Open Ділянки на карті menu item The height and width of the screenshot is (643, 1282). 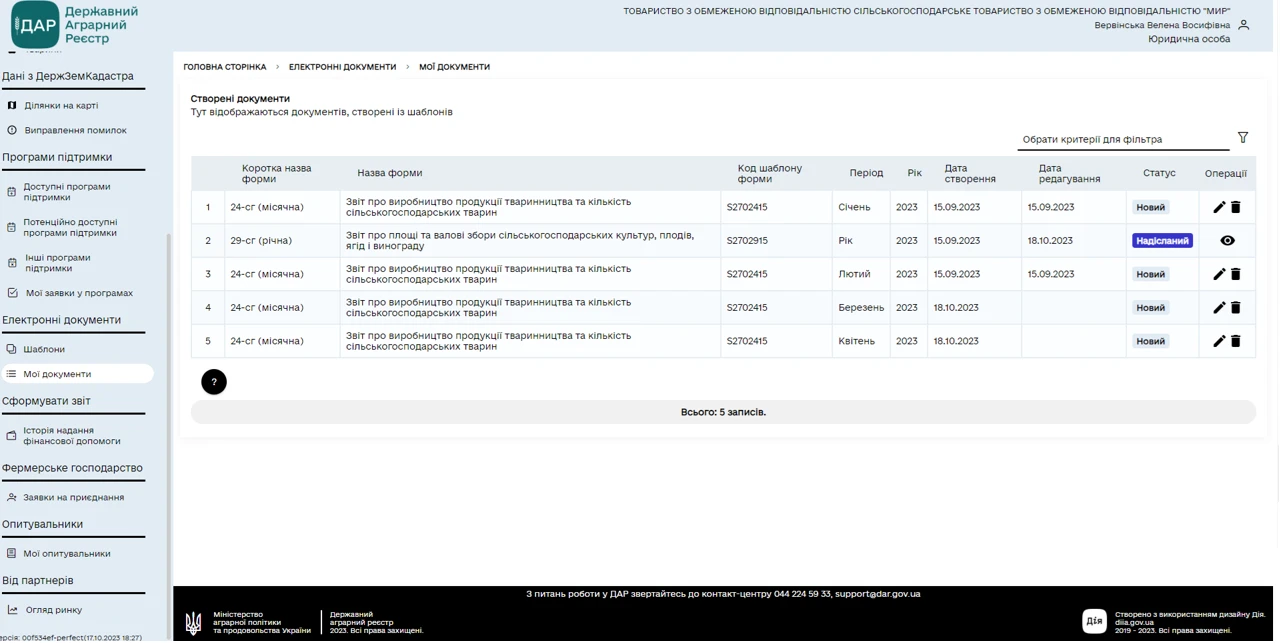61,106
